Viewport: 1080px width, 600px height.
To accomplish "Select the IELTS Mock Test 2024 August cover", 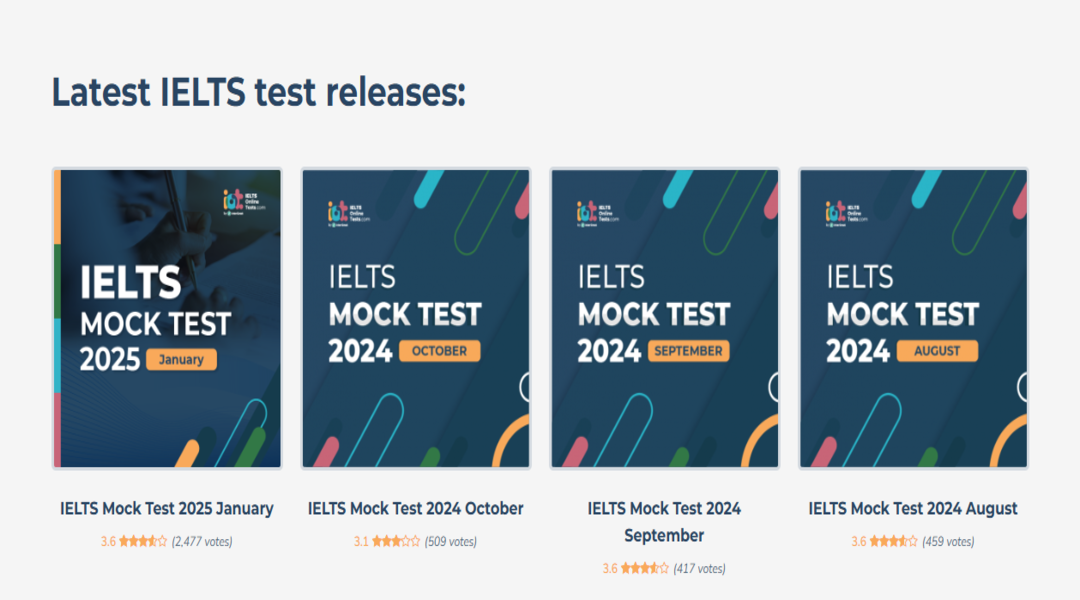I will (912, 318).
